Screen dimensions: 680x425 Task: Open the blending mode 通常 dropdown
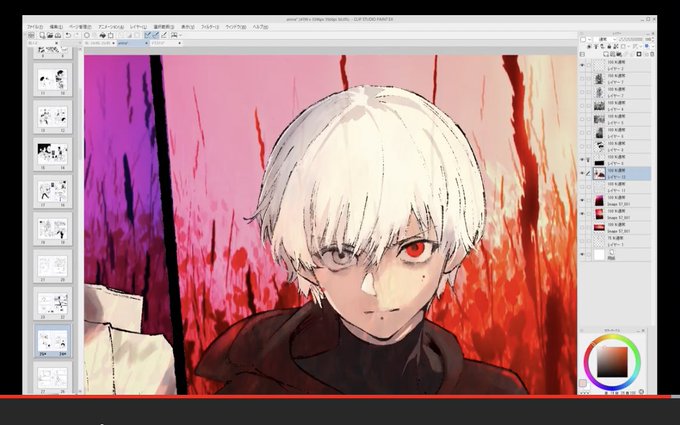point(605,39)
